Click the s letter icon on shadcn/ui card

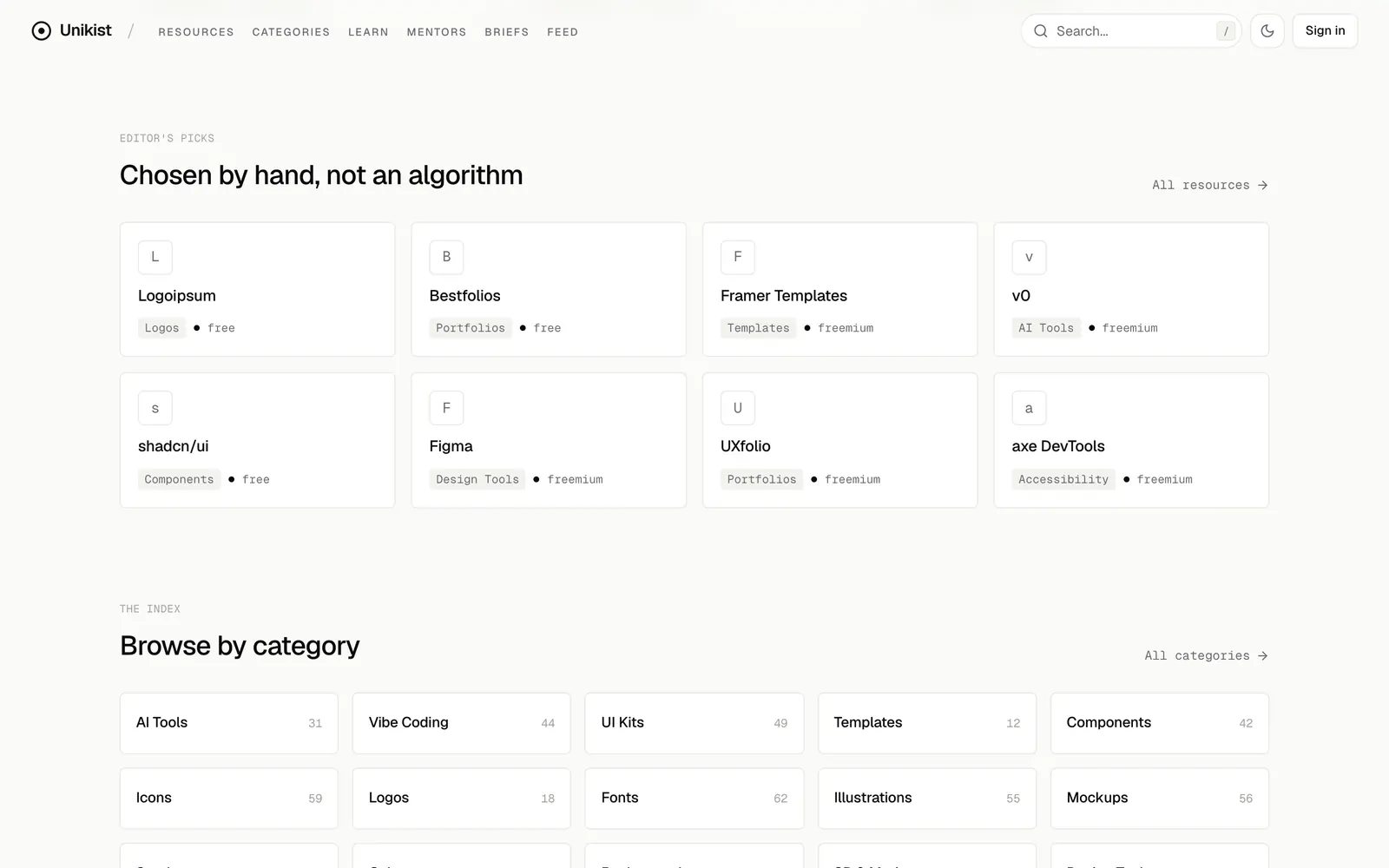pyautogui.click(x=155, y=408)
